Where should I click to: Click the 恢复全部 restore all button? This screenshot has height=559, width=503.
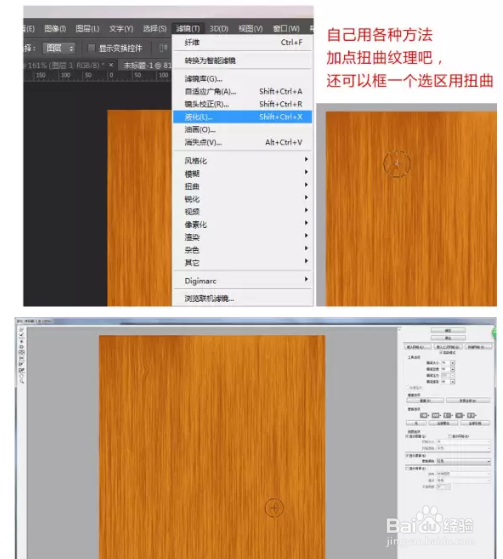468,400
